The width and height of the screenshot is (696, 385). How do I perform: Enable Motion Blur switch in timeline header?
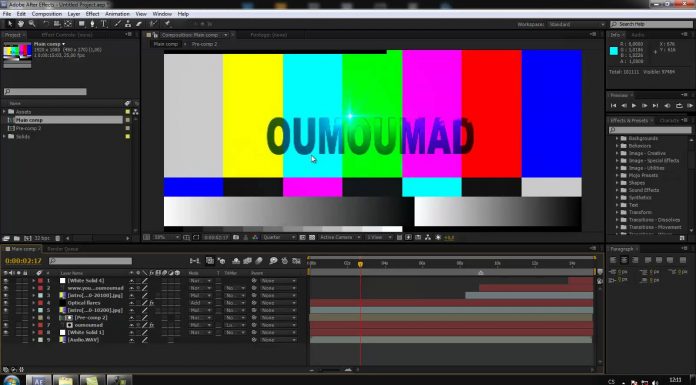(259, 261)
